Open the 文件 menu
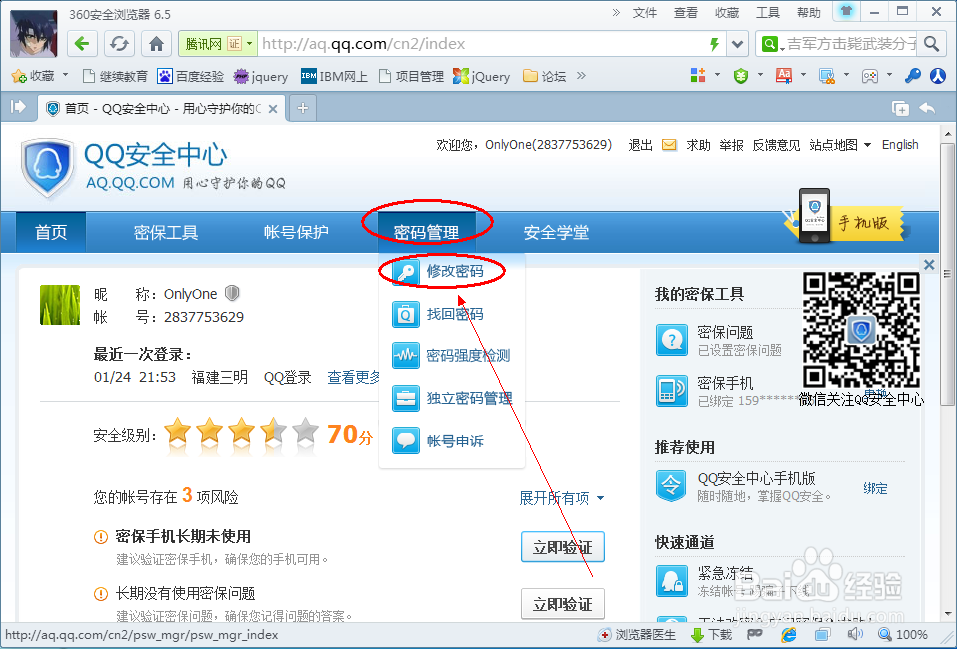Image resolution: width=957 pixels, height=649 pixels. tap(645, 13)
